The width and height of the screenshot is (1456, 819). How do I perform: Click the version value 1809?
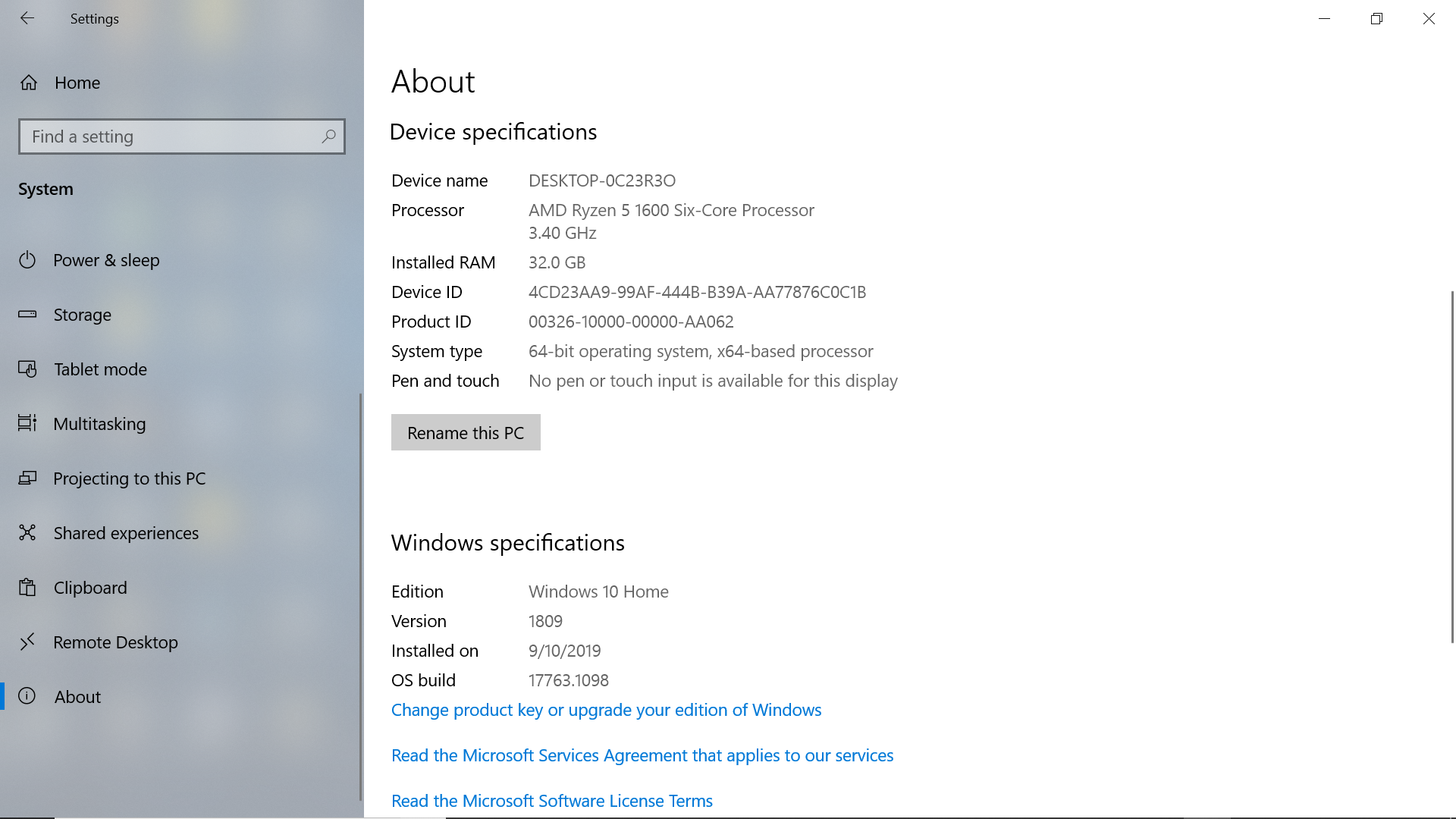click(545, 621)
